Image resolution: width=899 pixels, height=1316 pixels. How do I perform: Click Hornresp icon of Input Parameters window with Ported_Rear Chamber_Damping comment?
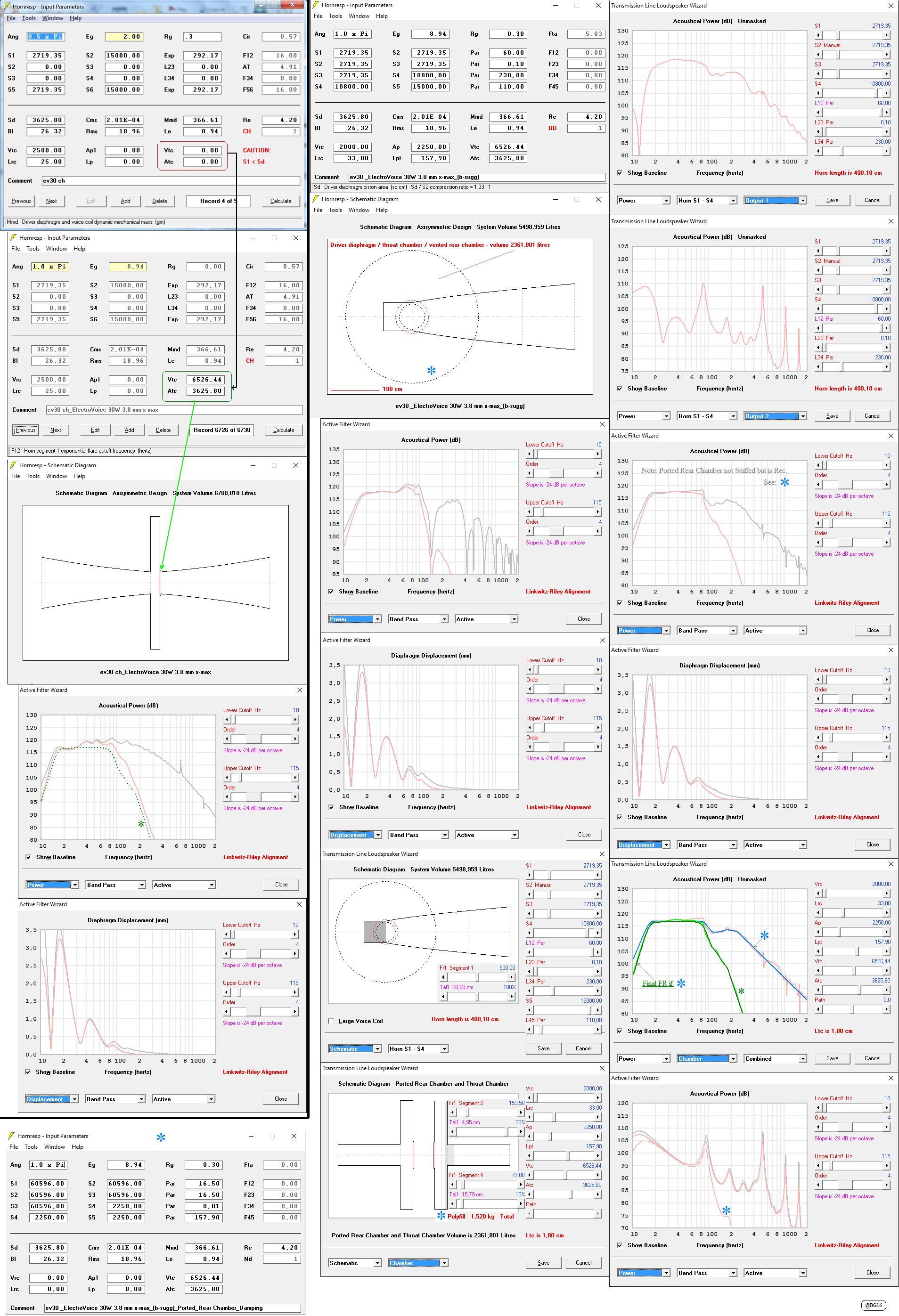click(11, 1135)
